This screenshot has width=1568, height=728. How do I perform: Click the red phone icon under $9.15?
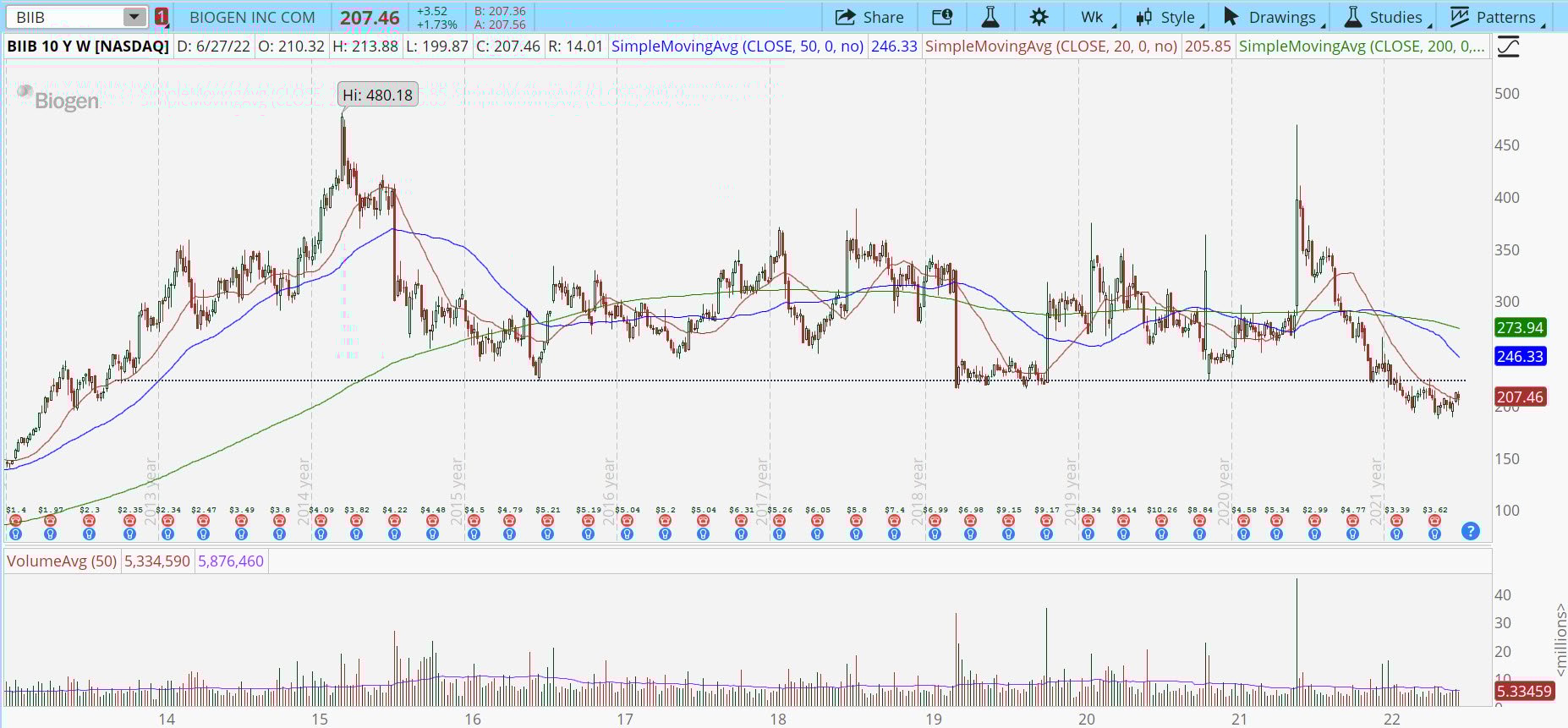(1008, 521)
